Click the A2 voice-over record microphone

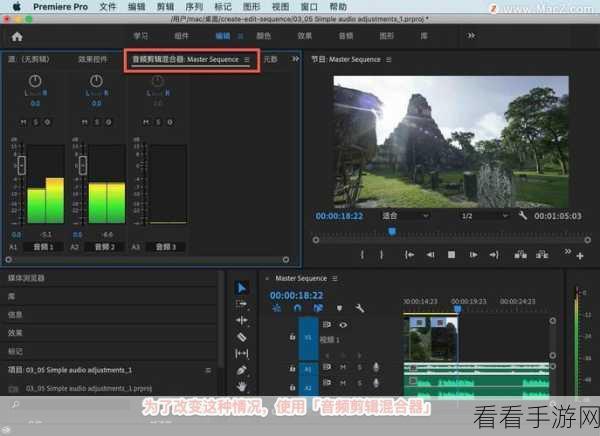click(376, 383)
